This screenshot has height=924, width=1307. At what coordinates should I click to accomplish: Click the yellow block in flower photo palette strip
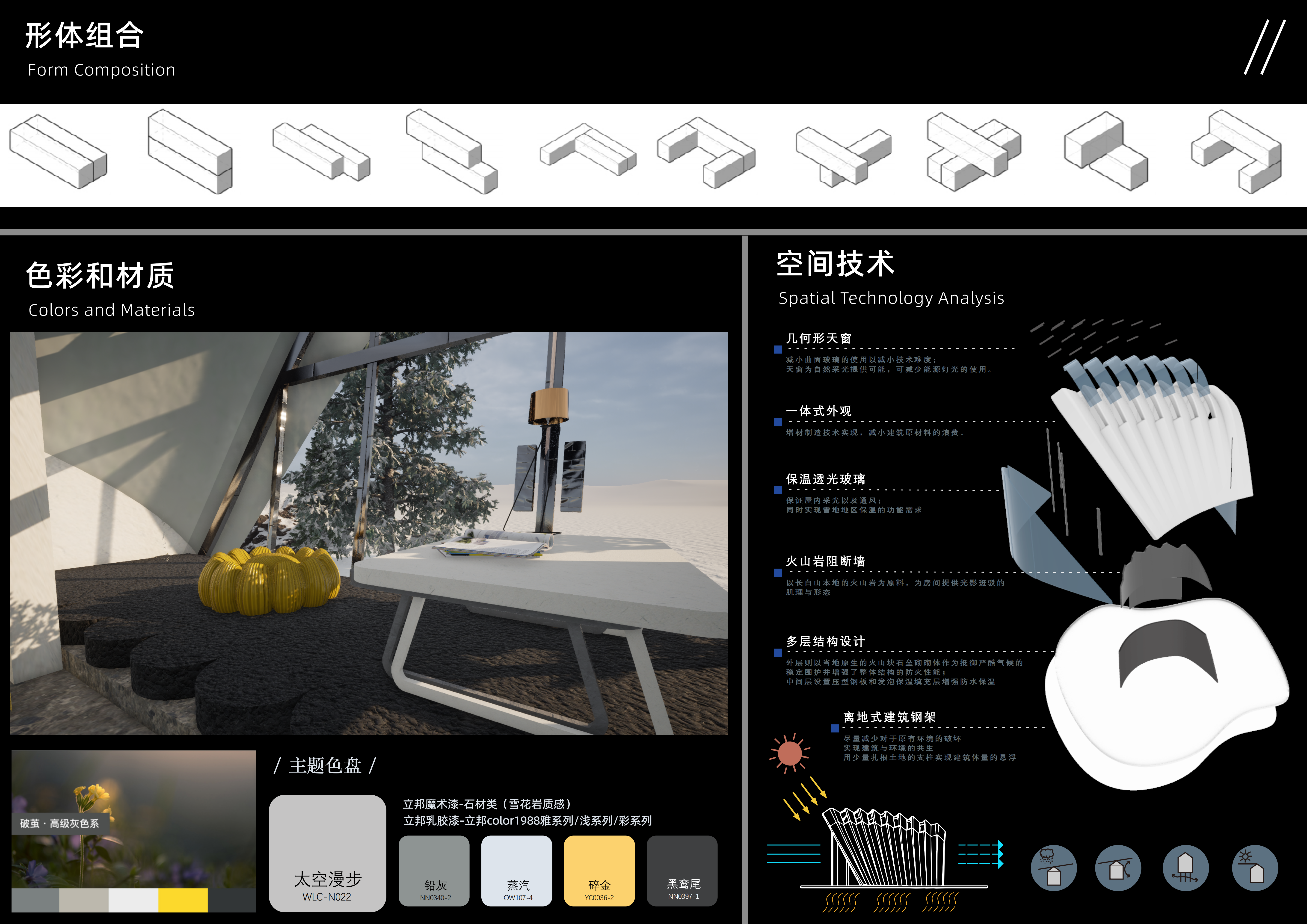tap(183, 900)
